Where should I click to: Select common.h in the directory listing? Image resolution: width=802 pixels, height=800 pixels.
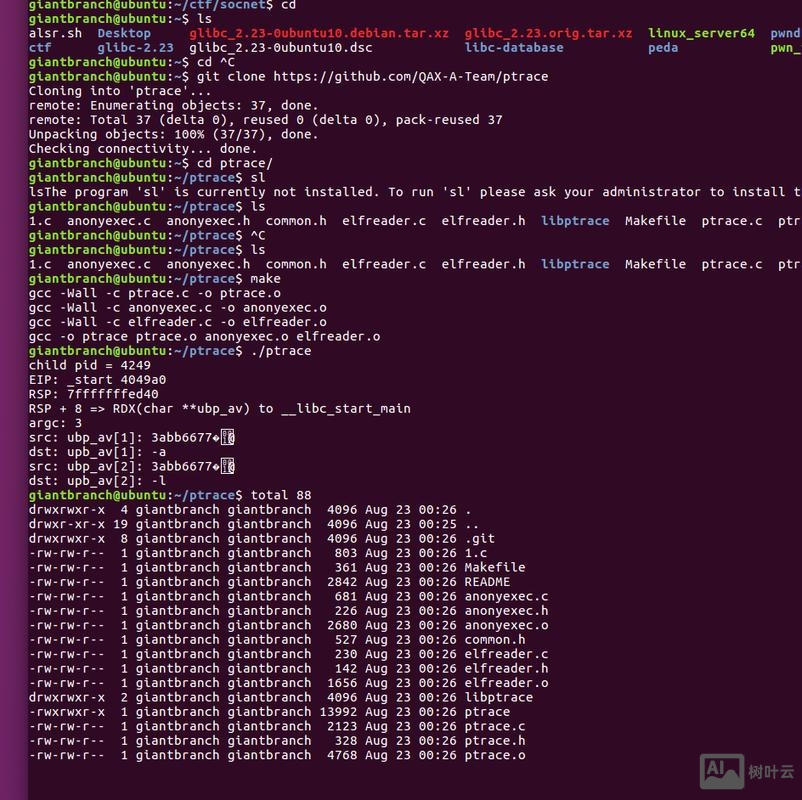point(300,220)
